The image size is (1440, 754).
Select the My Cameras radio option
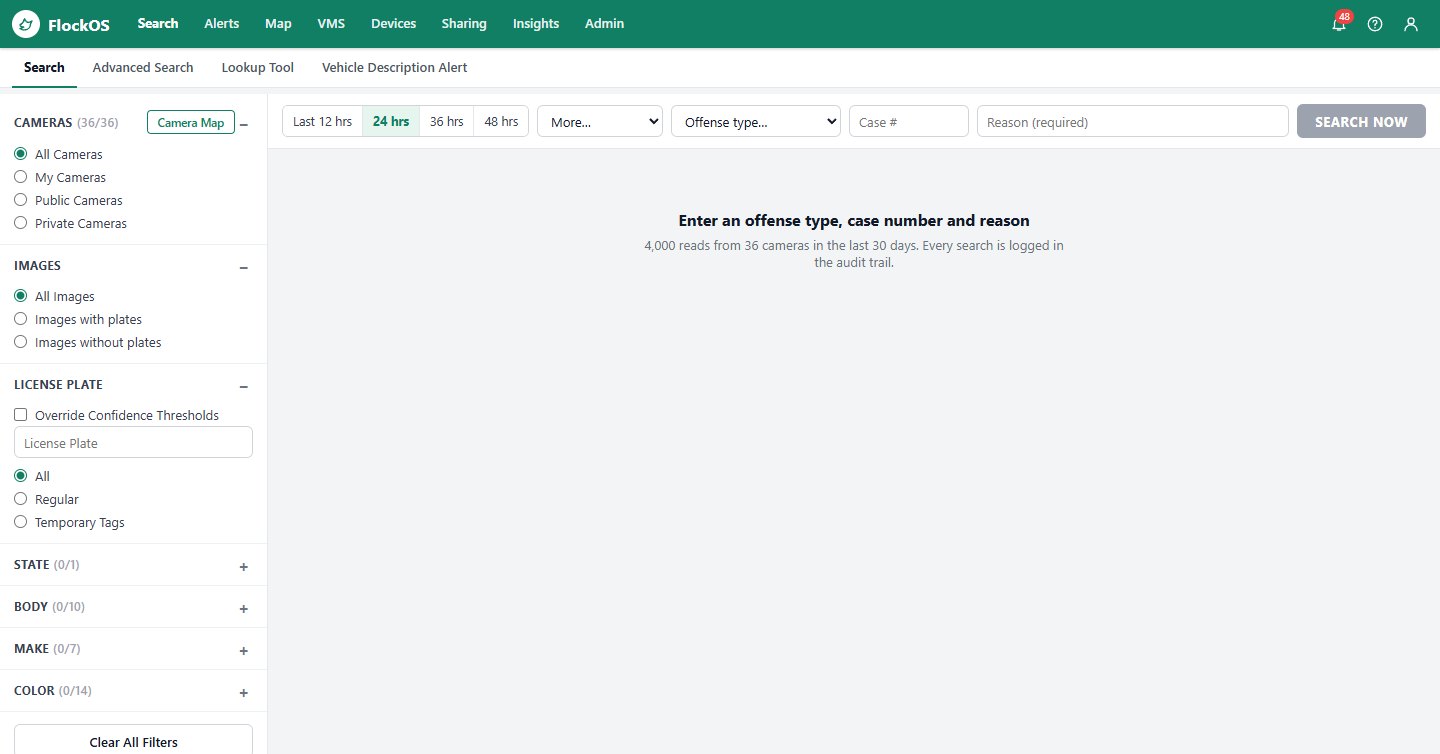[20, 177]
